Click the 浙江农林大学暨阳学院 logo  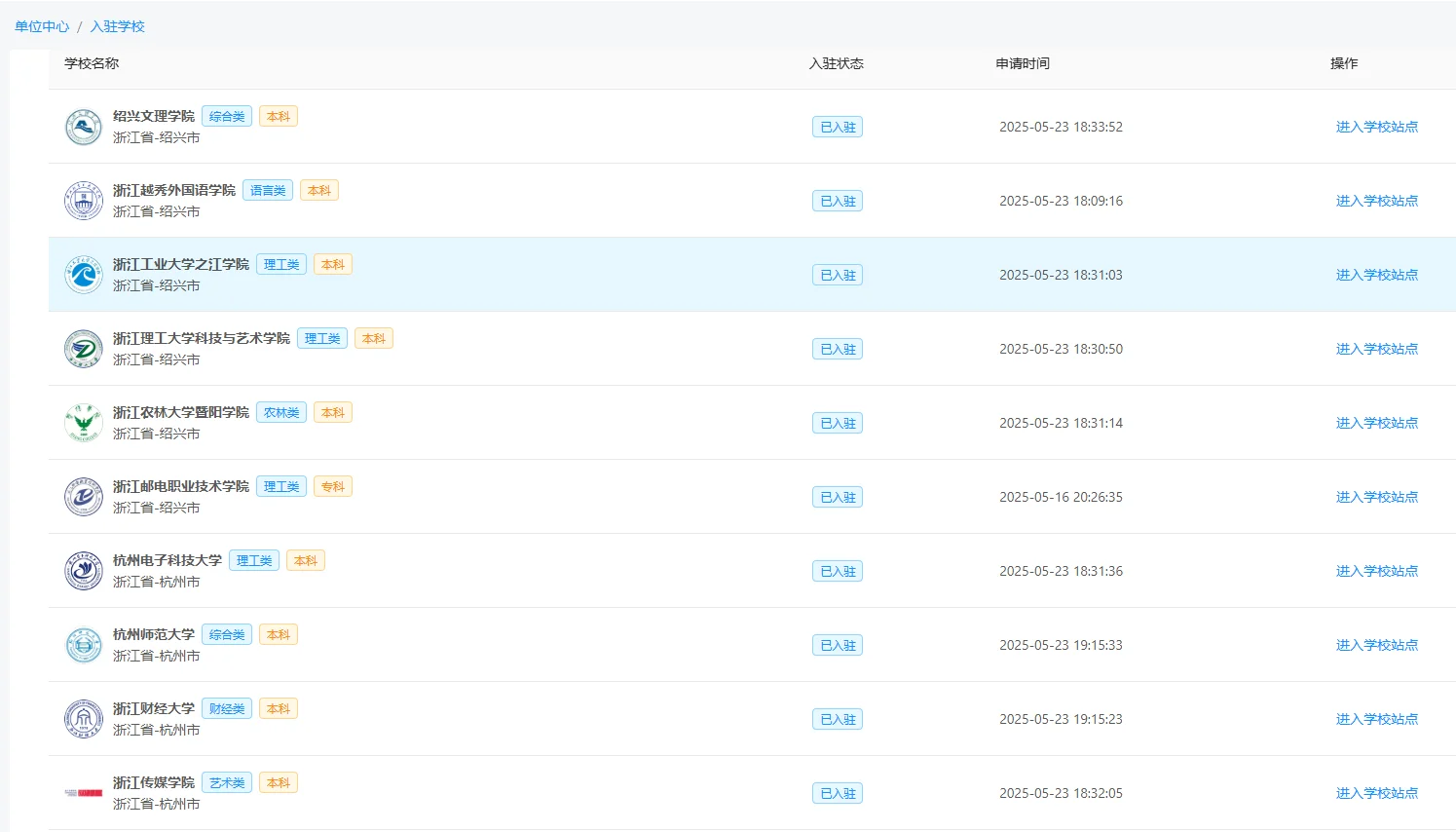click(84, 423)
